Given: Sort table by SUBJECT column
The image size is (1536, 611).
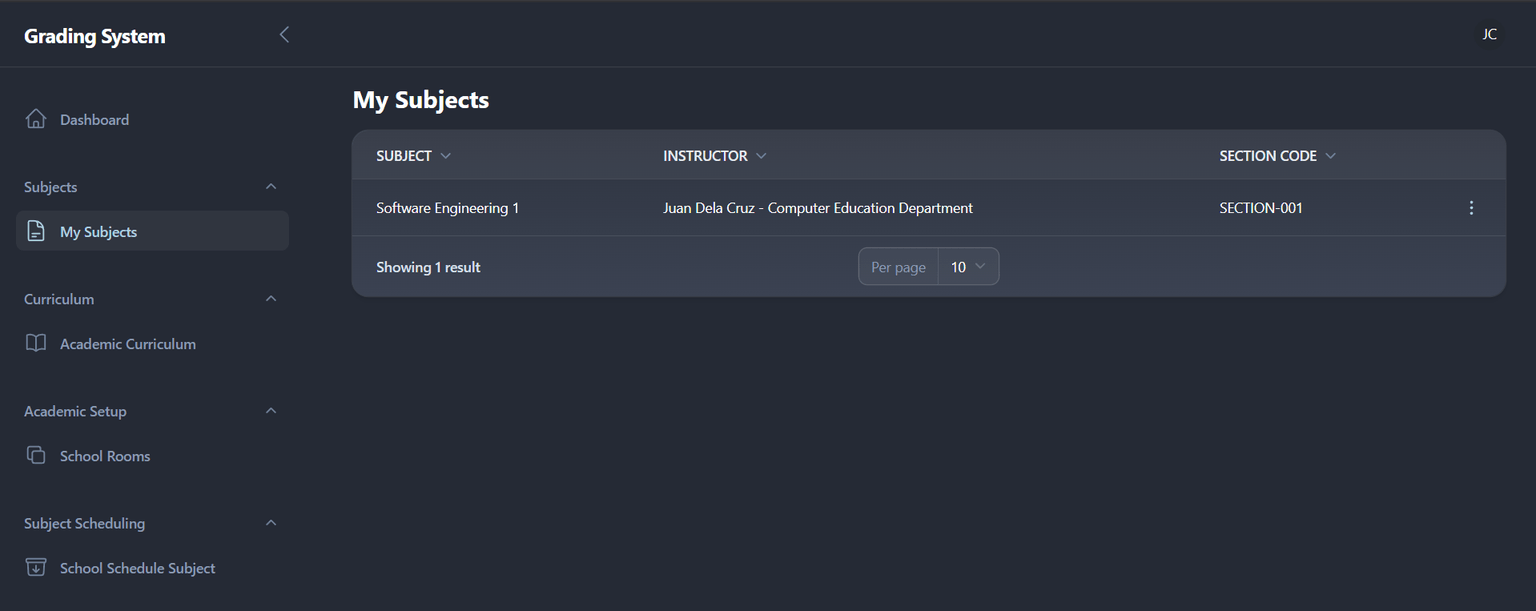Looking at the screenshot, I should point(414,156).
